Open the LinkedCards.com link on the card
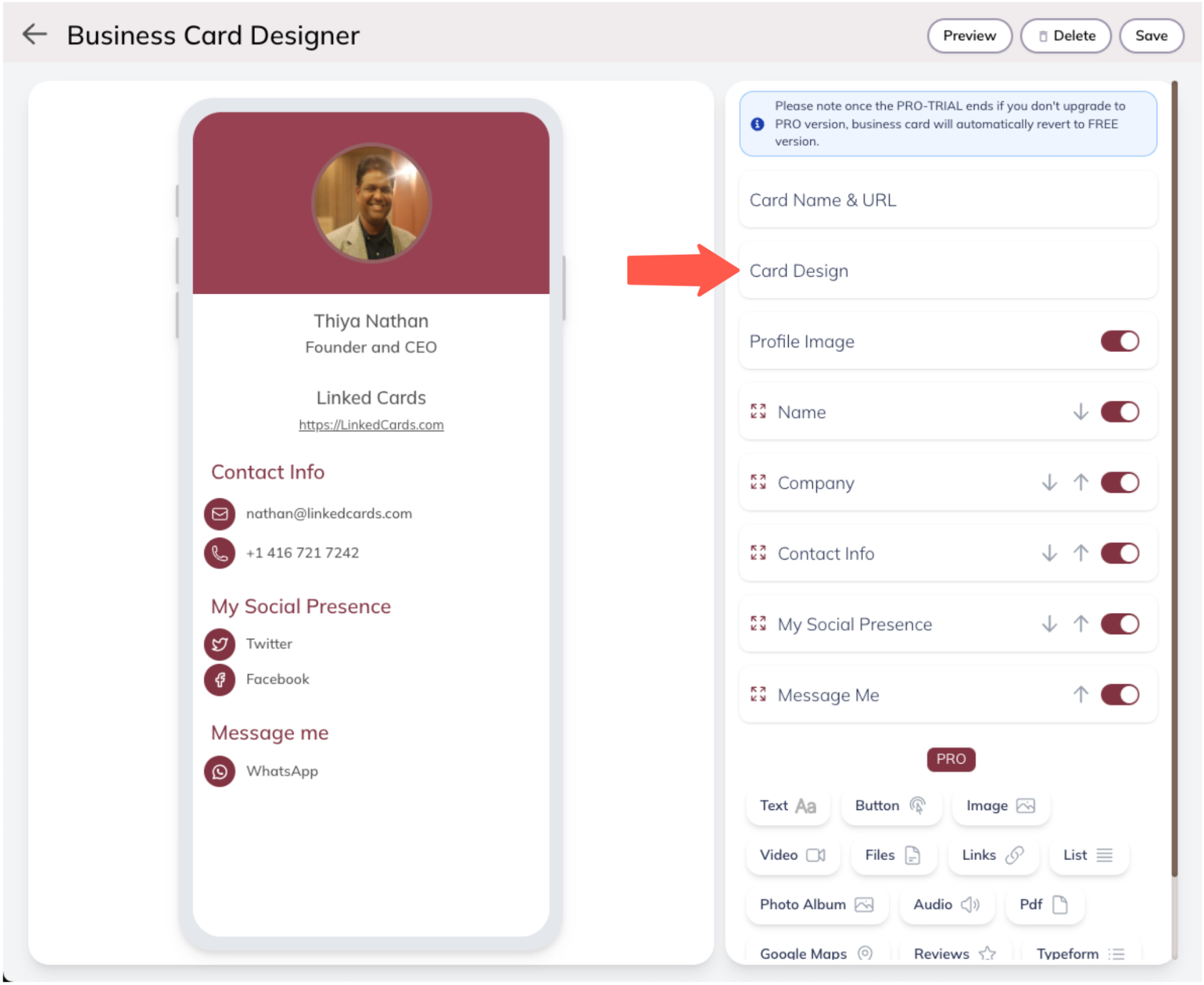Viewport: 1204px width, 985px height. (x=371, y=425)
